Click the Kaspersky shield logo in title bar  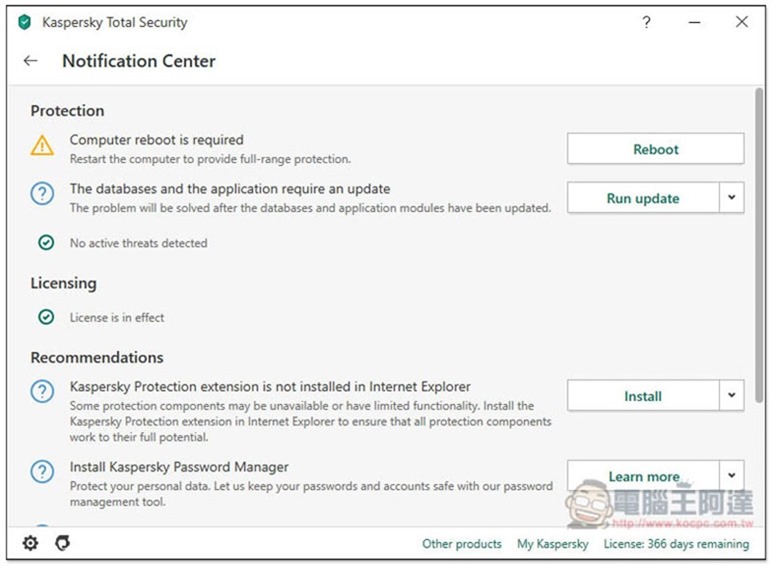(x=25, y=22)
